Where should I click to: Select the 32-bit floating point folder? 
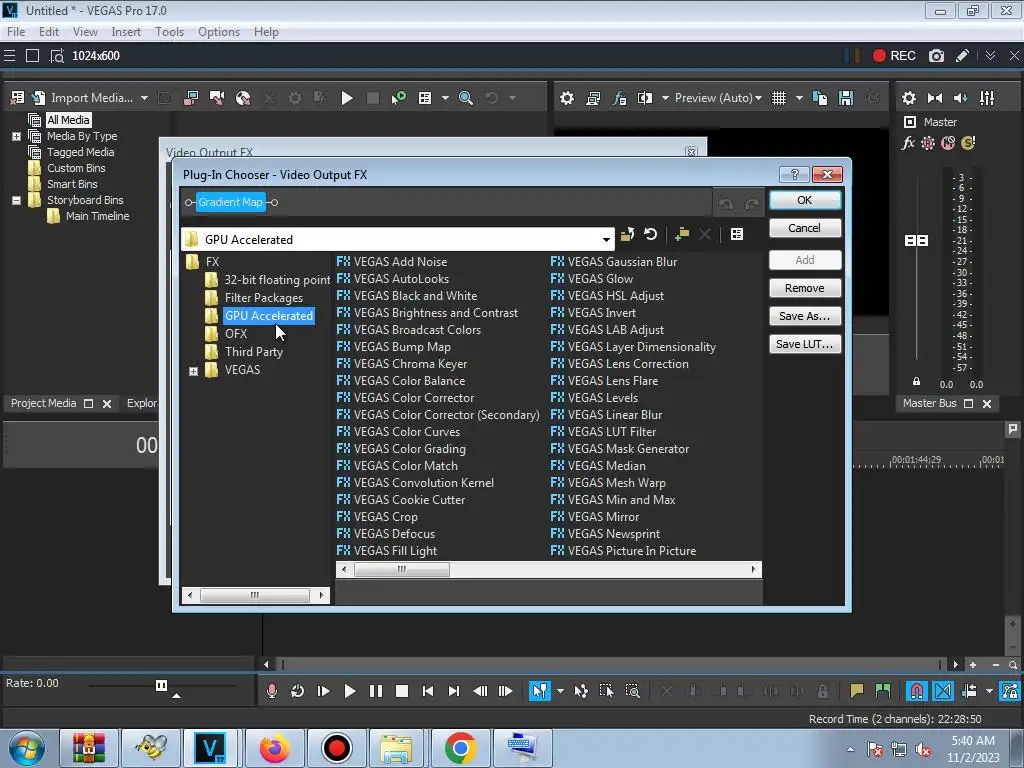point(277,280)
